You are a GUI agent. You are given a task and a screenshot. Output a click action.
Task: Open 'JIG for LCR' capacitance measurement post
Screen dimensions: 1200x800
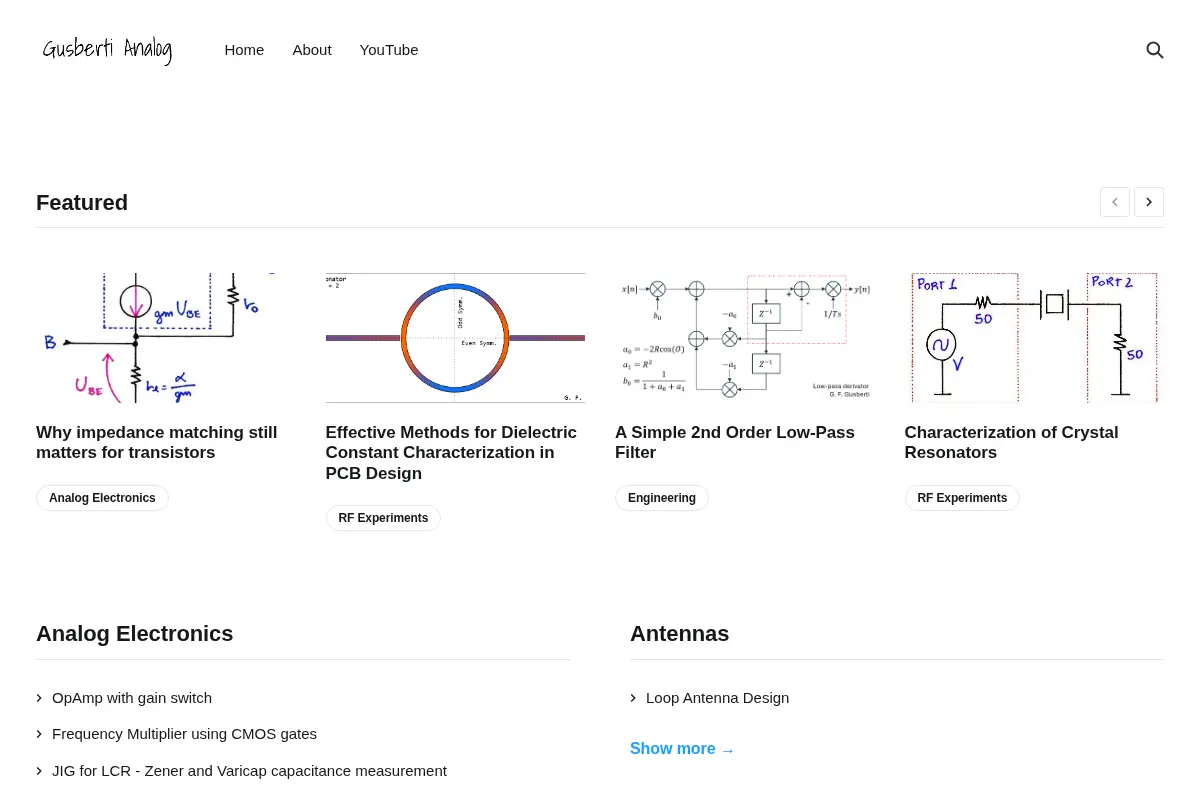coord(249,771)
